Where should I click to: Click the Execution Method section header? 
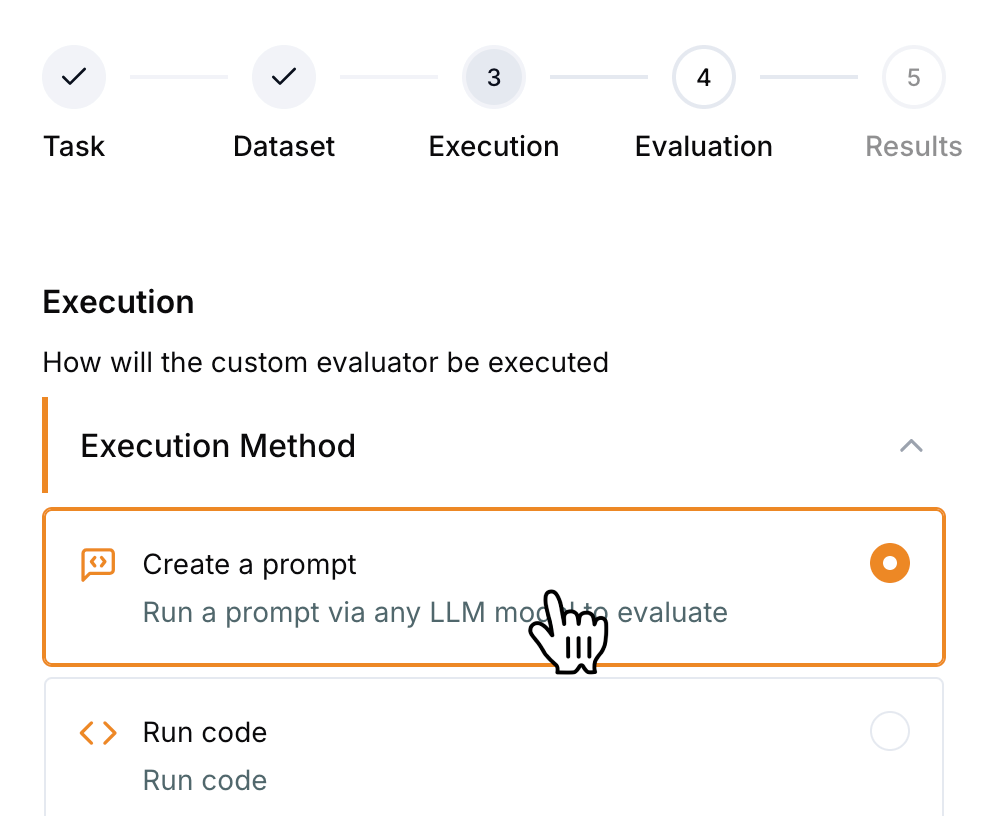pos(218,446)
